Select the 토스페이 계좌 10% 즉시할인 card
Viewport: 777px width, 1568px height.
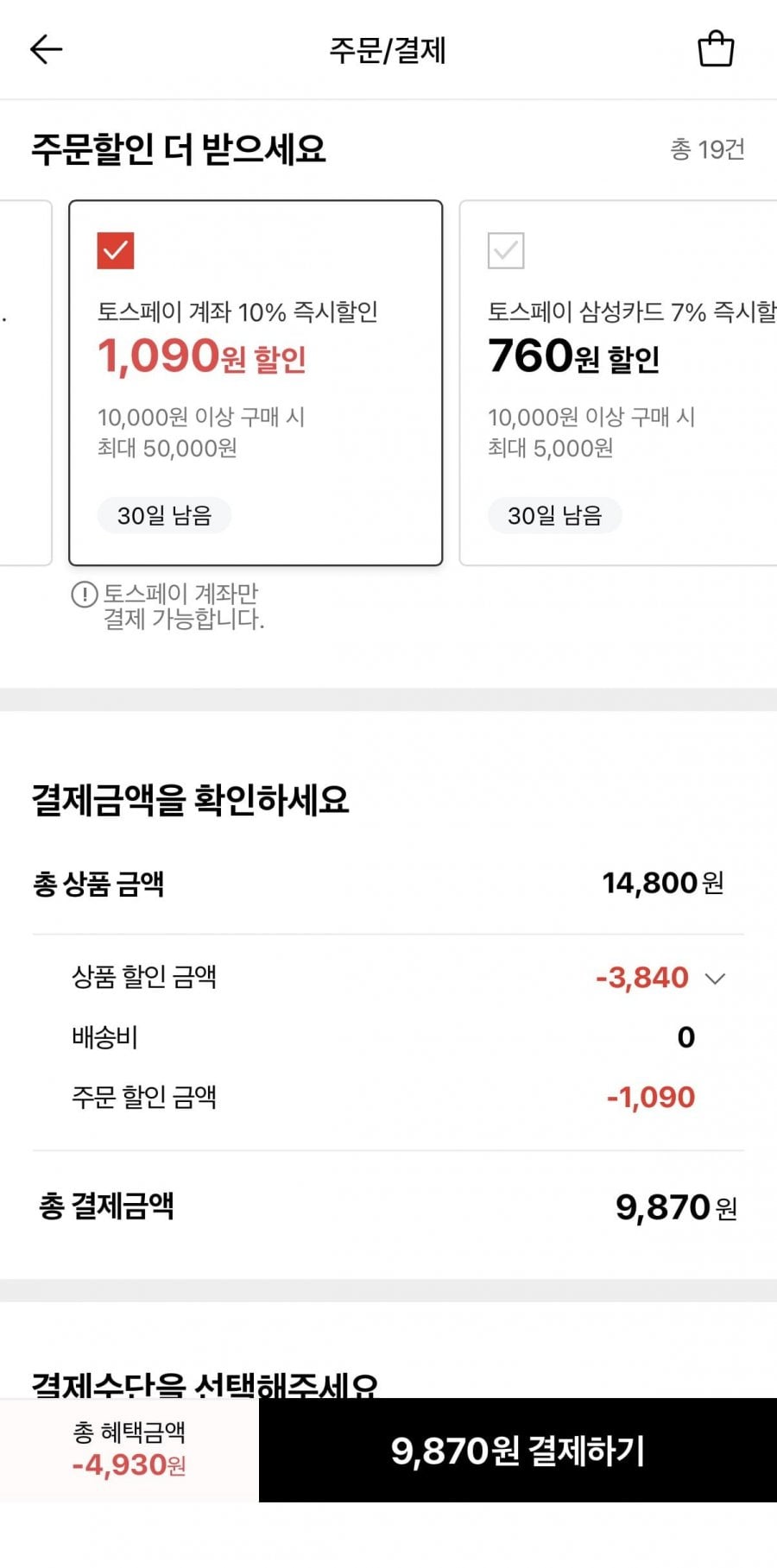pyautogui.click(x=256, y=383)
